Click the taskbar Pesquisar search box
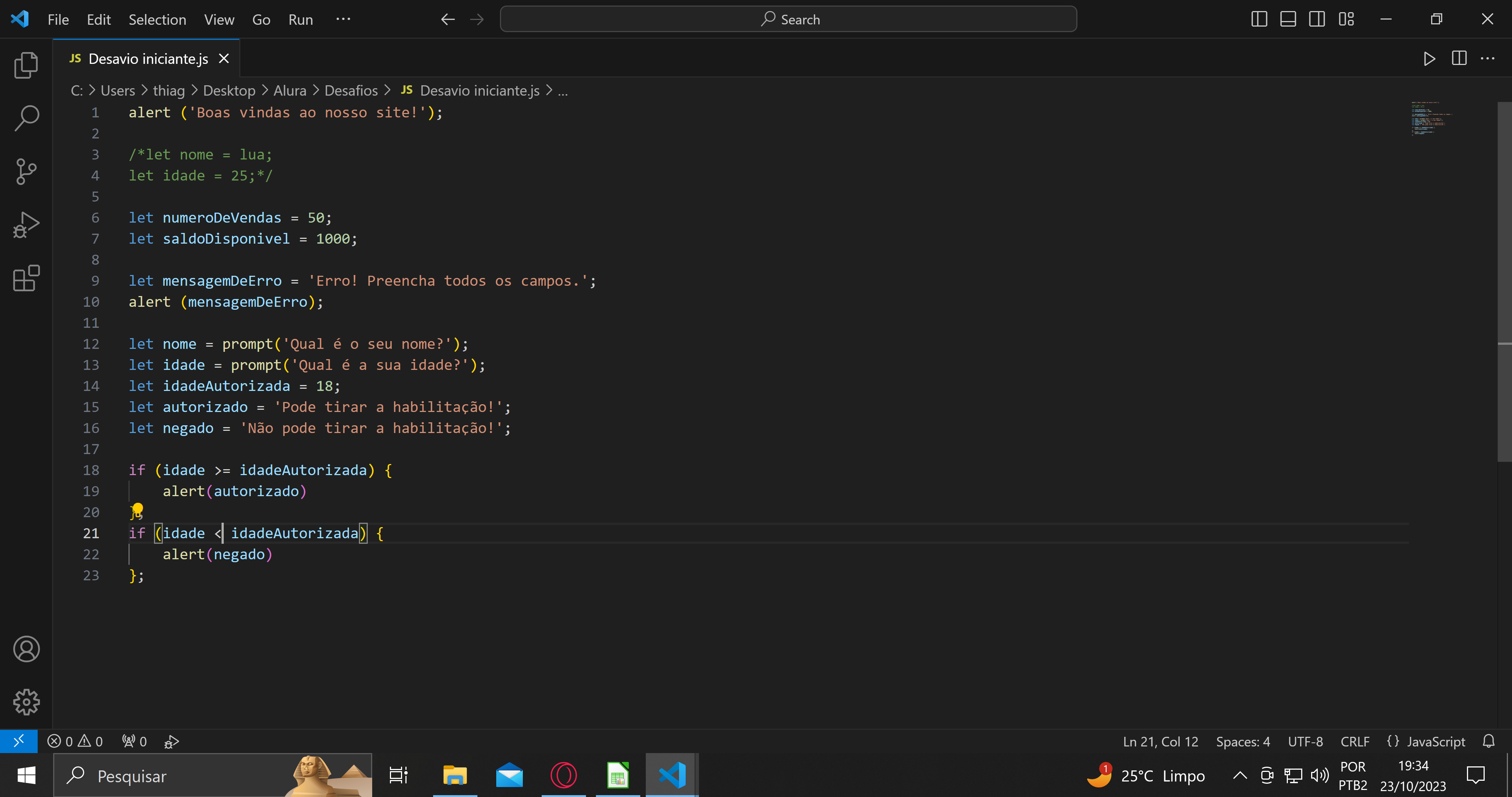The width and height of the screenshot is (1512, 797). (x=213, y=776)
